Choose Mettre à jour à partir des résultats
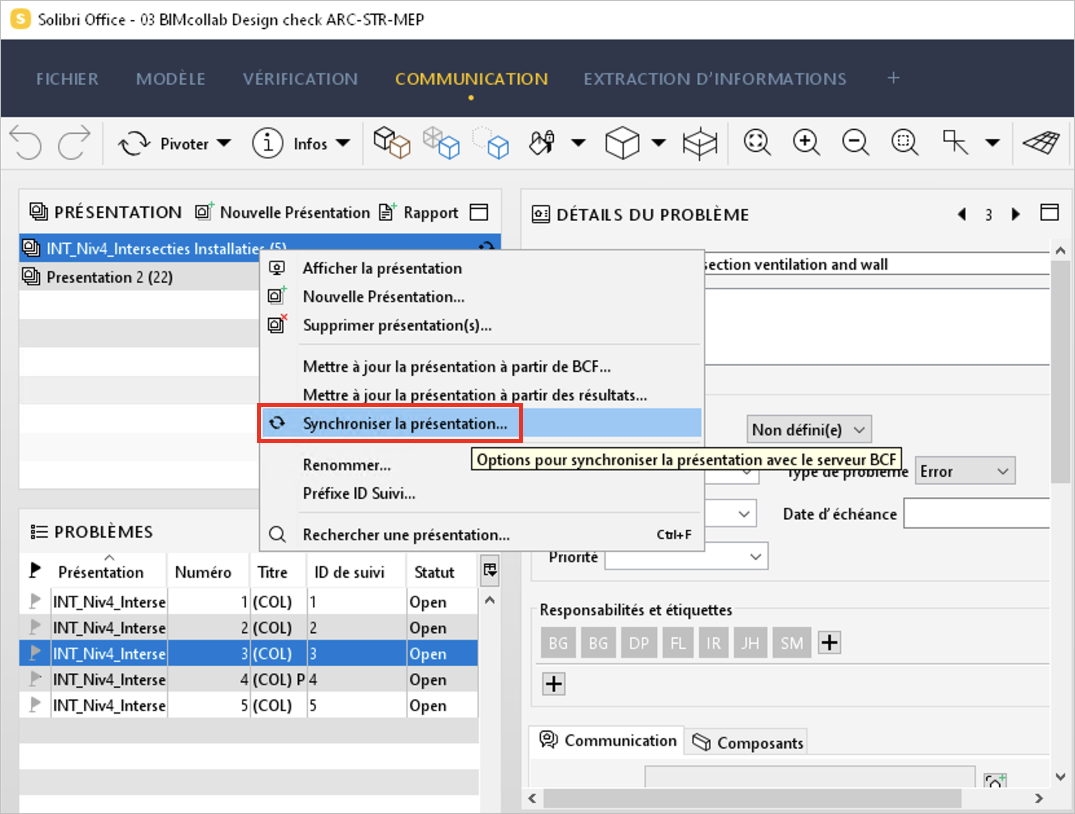This screenshot has width=1075, height=814. tap(481, 396)
